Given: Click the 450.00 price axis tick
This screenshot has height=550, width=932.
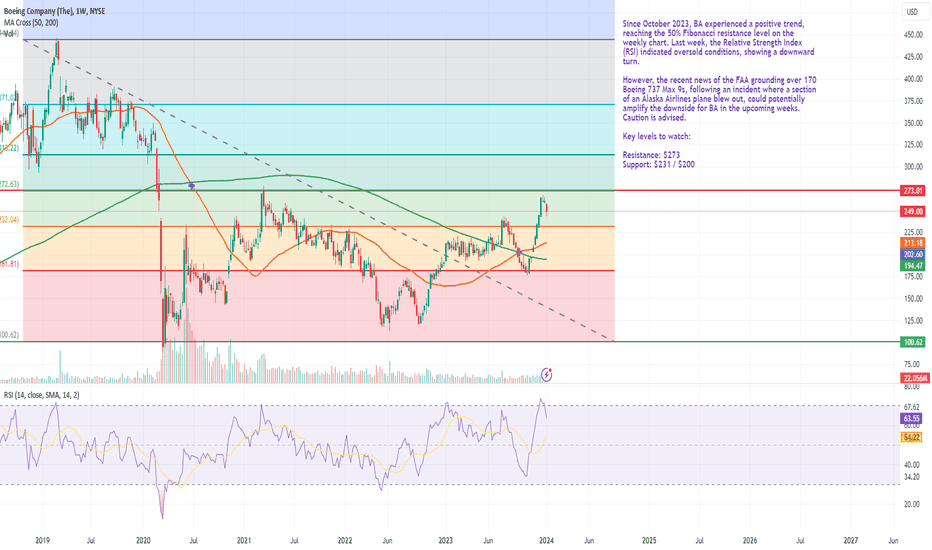Looking at the screenshot, I should [x=913, y=34].
